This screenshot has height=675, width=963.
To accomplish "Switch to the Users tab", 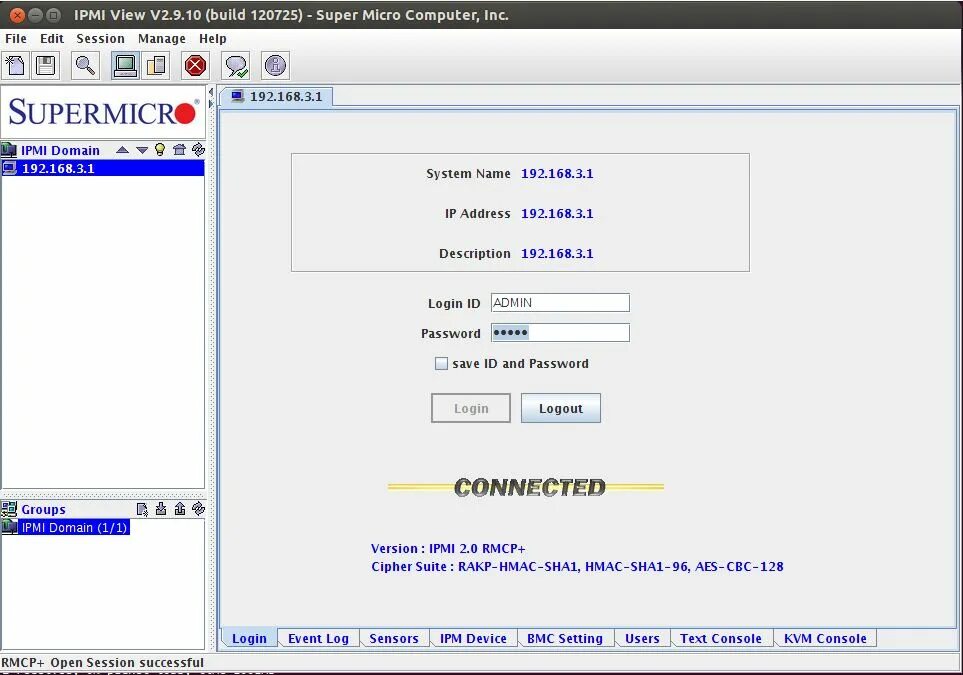I will [642, 638].
